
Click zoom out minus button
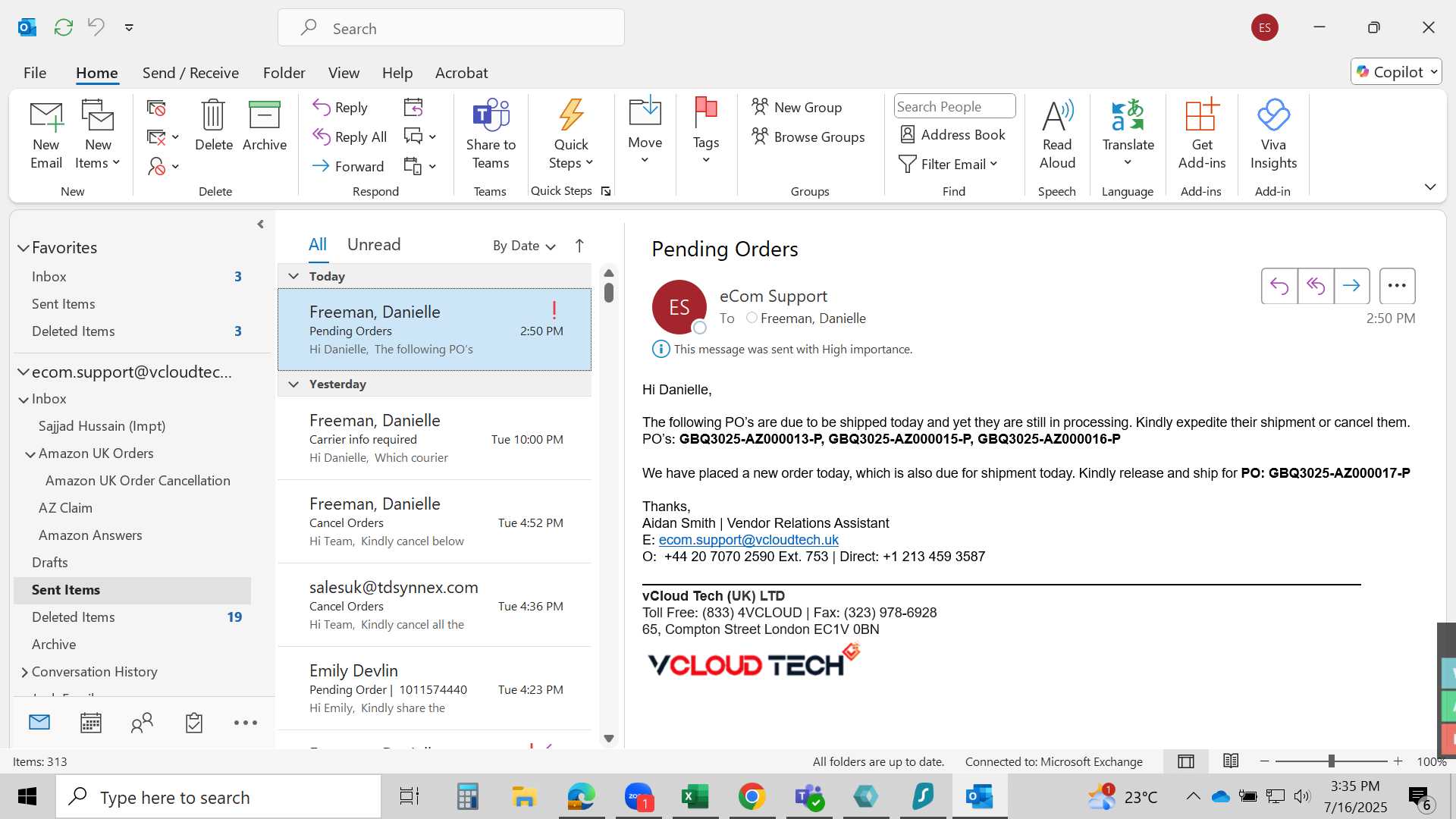coord(1264,761)
